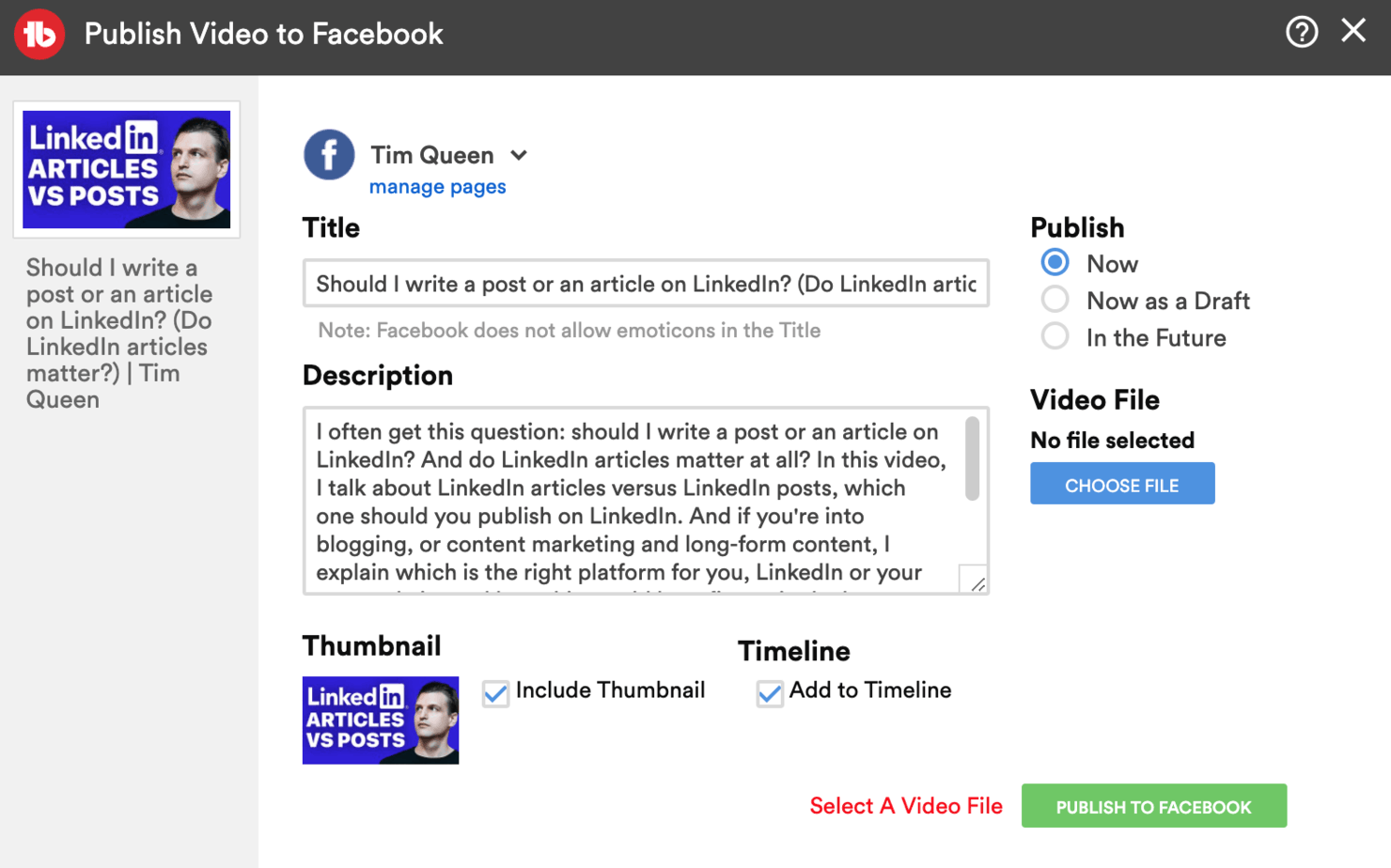Click the TubeBuddy logo icon

coord(39,34)
